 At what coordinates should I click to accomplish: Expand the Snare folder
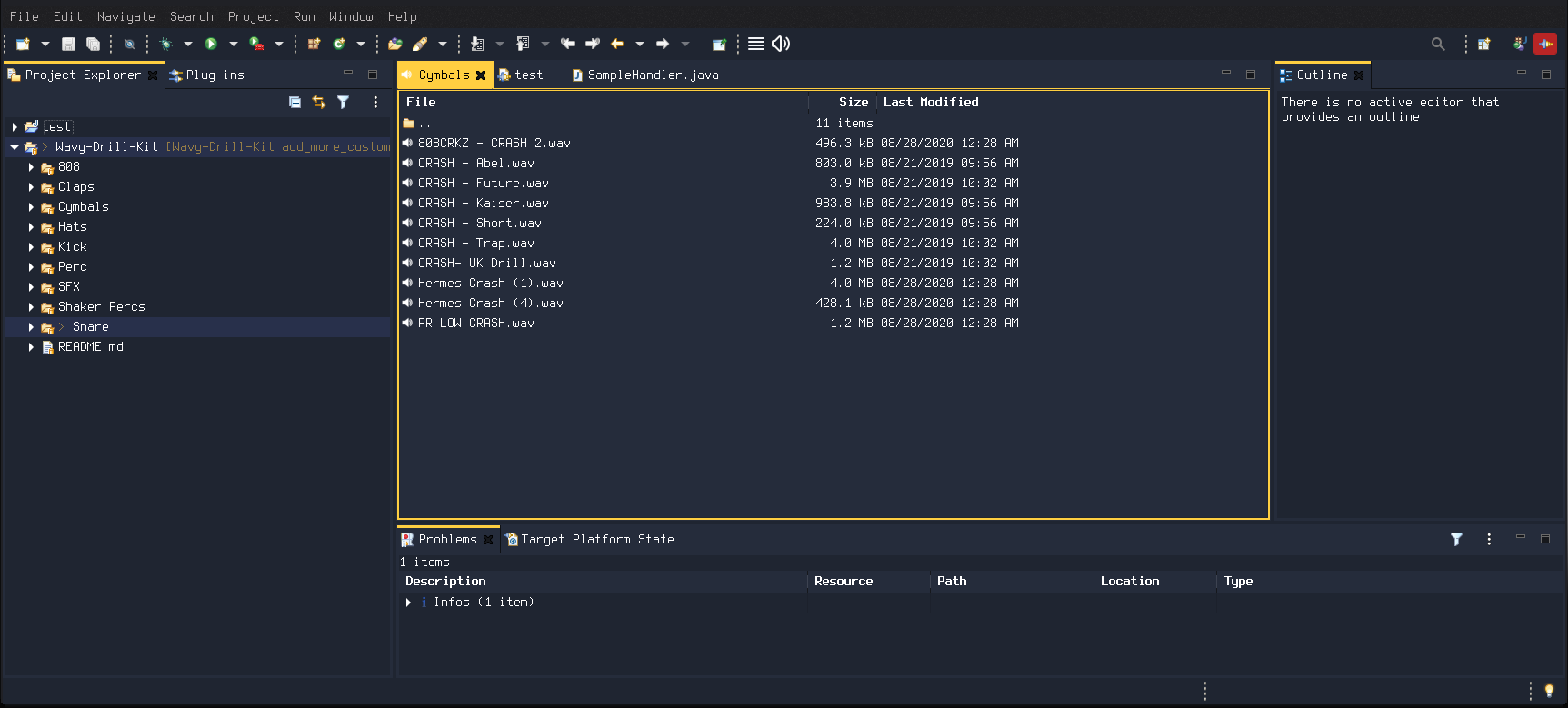31,327
